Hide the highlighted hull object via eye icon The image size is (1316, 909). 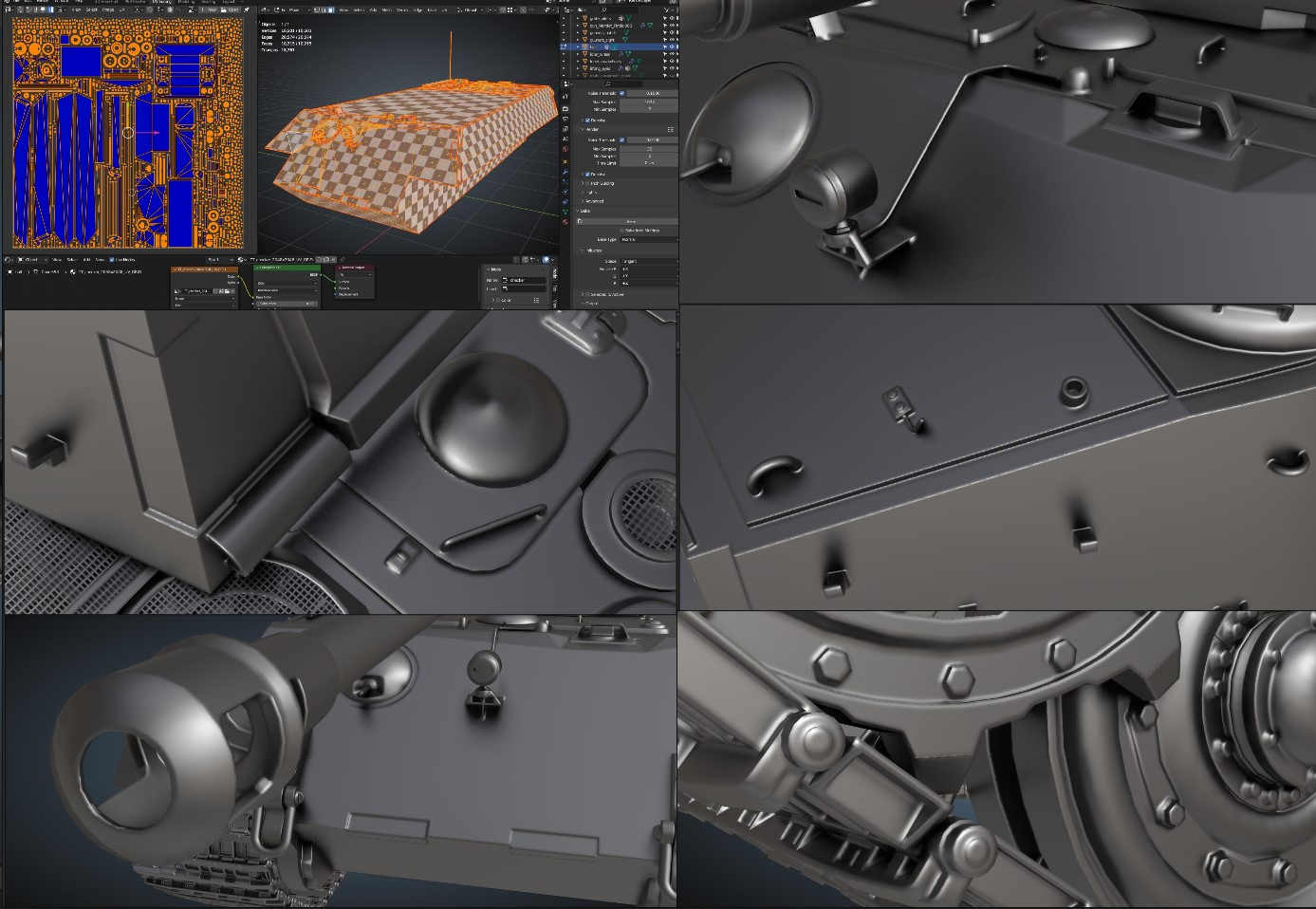[672, 46]
